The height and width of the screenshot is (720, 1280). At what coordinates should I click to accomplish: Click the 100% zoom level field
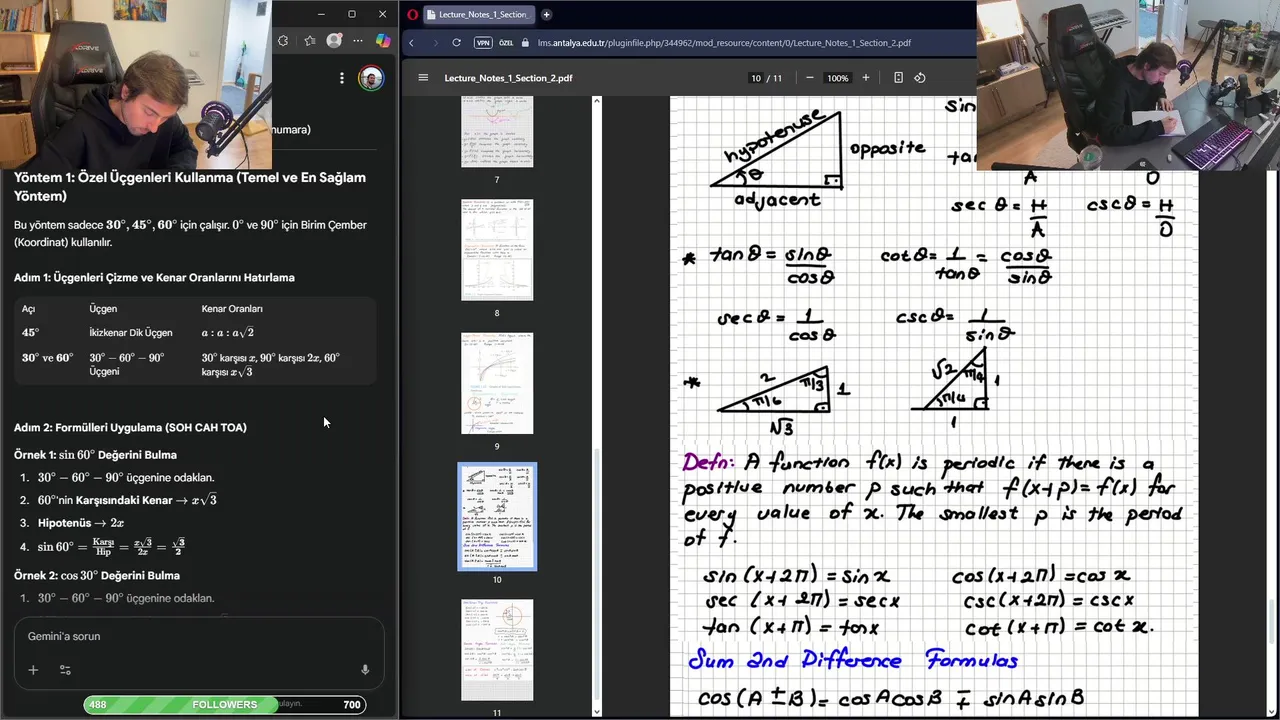(x=838, y=78)
